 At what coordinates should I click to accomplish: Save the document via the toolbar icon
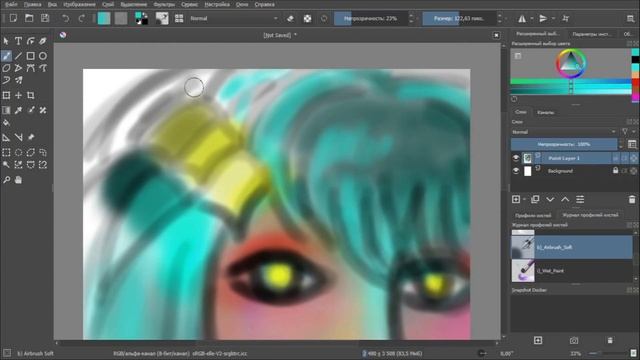tap(45, 18)
